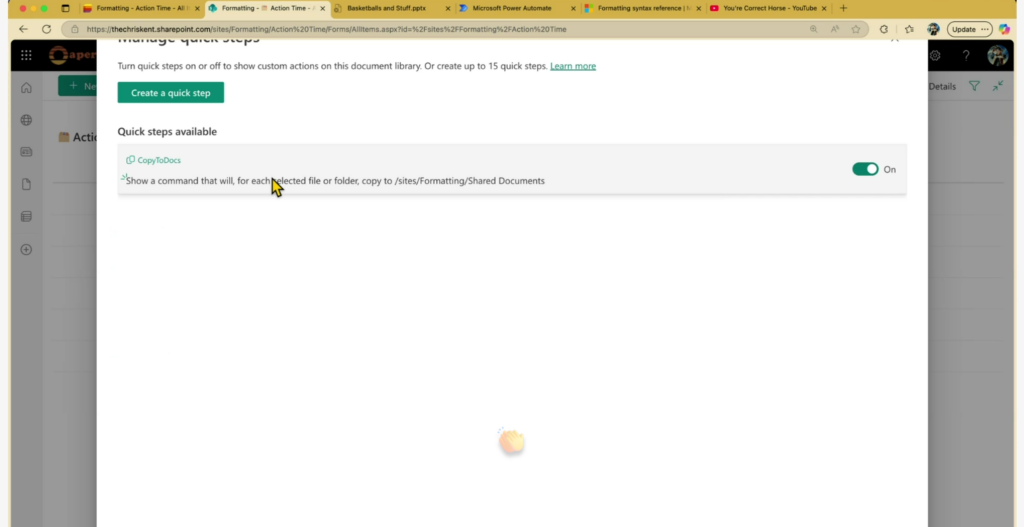Viewport: 1024px width, 527px height.
Task: Click the site info lock icon
Action: point(74,29)
